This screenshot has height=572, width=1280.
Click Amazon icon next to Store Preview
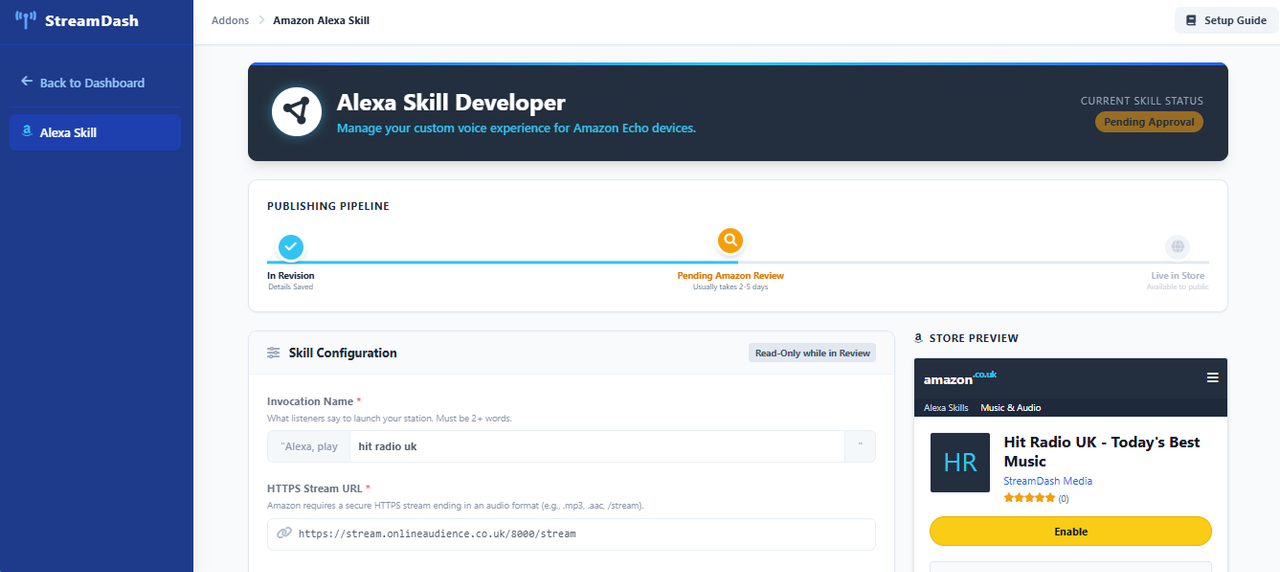(x=918, y=338)
